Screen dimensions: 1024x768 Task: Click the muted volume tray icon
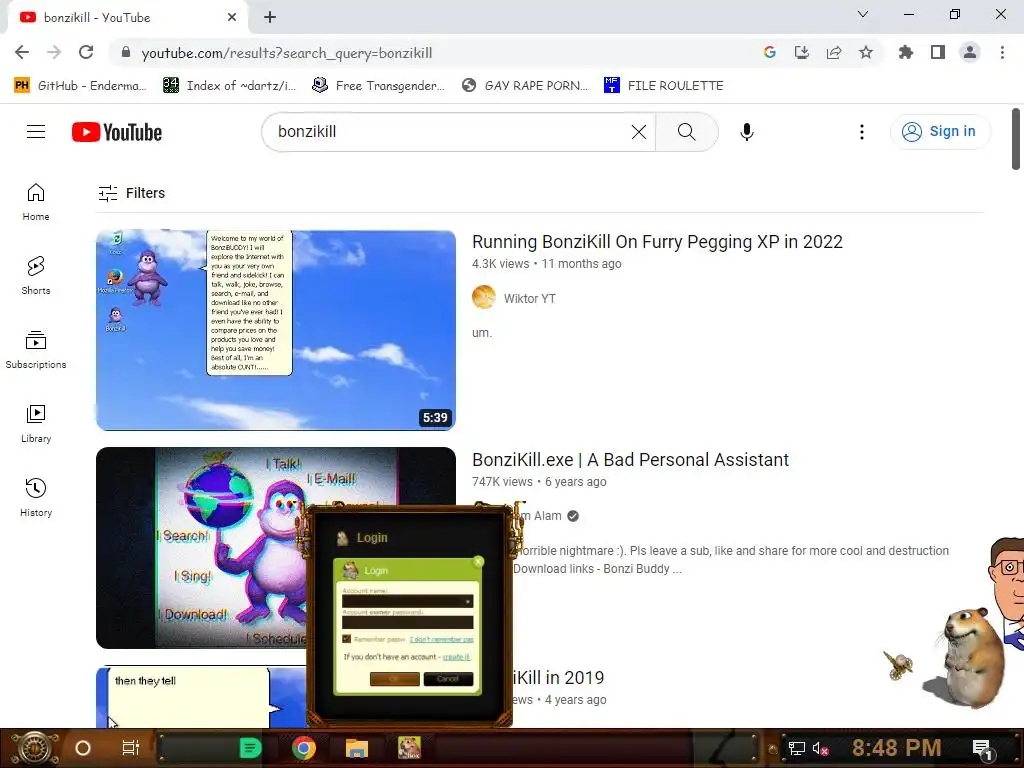point(820,748)
